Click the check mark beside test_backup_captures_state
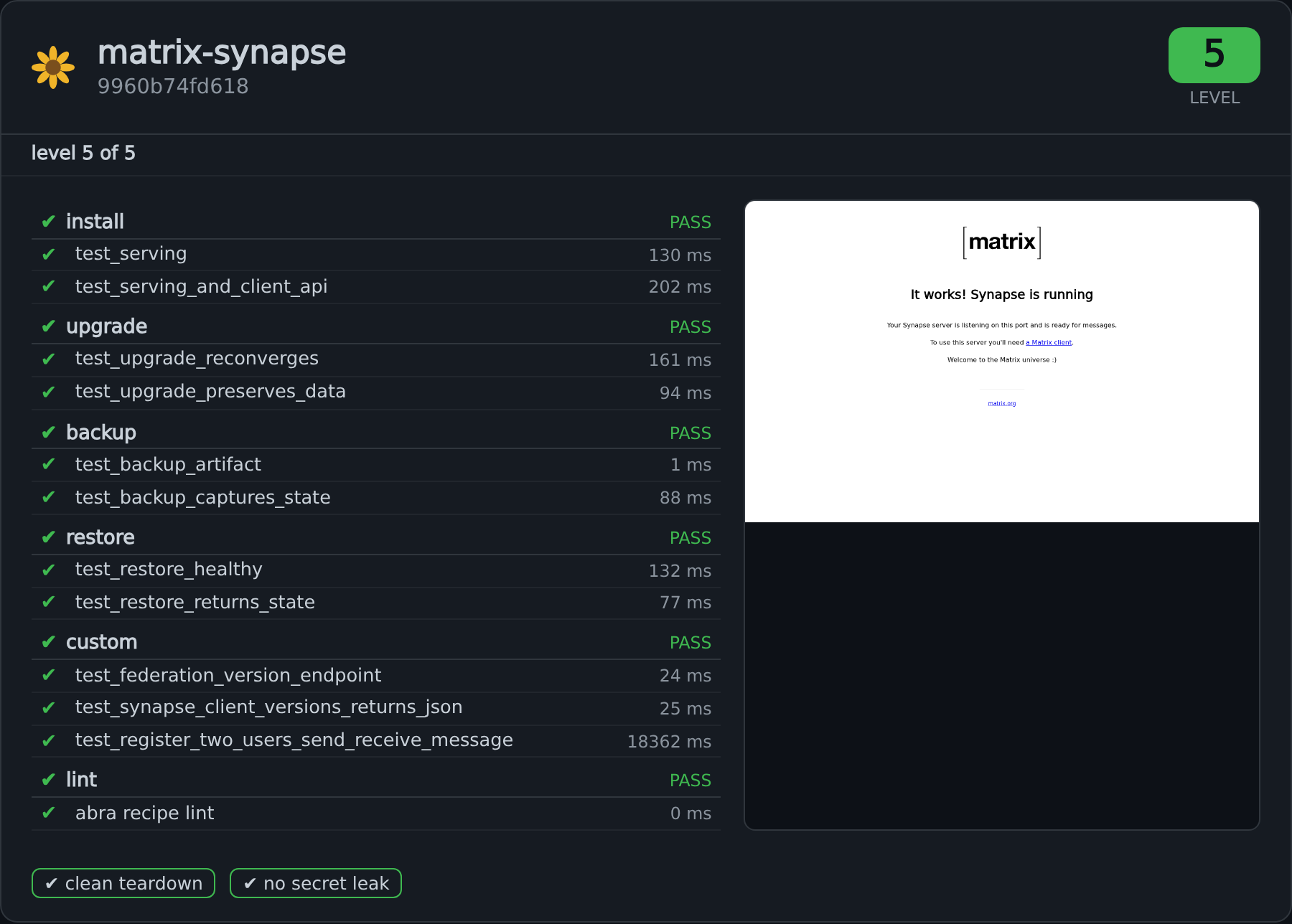The image size is (1292, 924). click(x=49, y=497)
